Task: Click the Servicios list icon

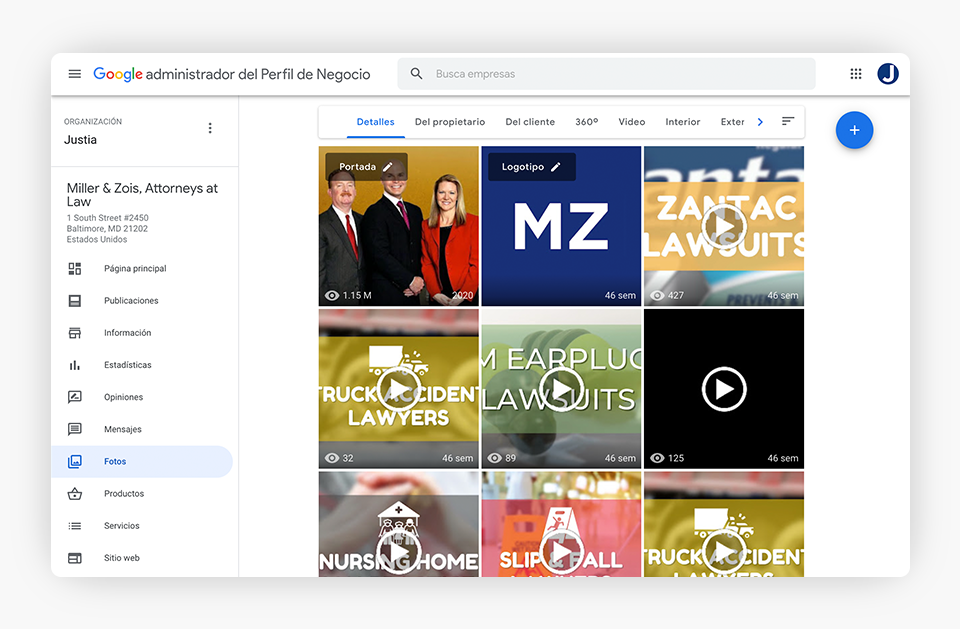Action: click(75, 526)
